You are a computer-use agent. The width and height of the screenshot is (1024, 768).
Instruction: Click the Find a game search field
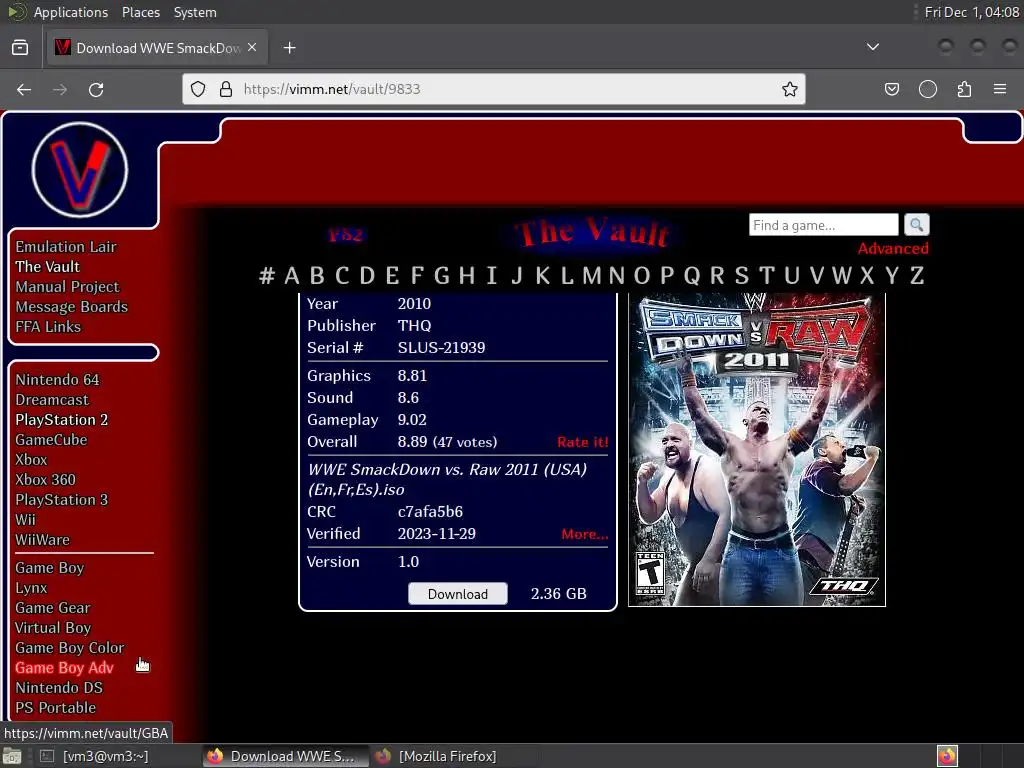pos(824,225)
